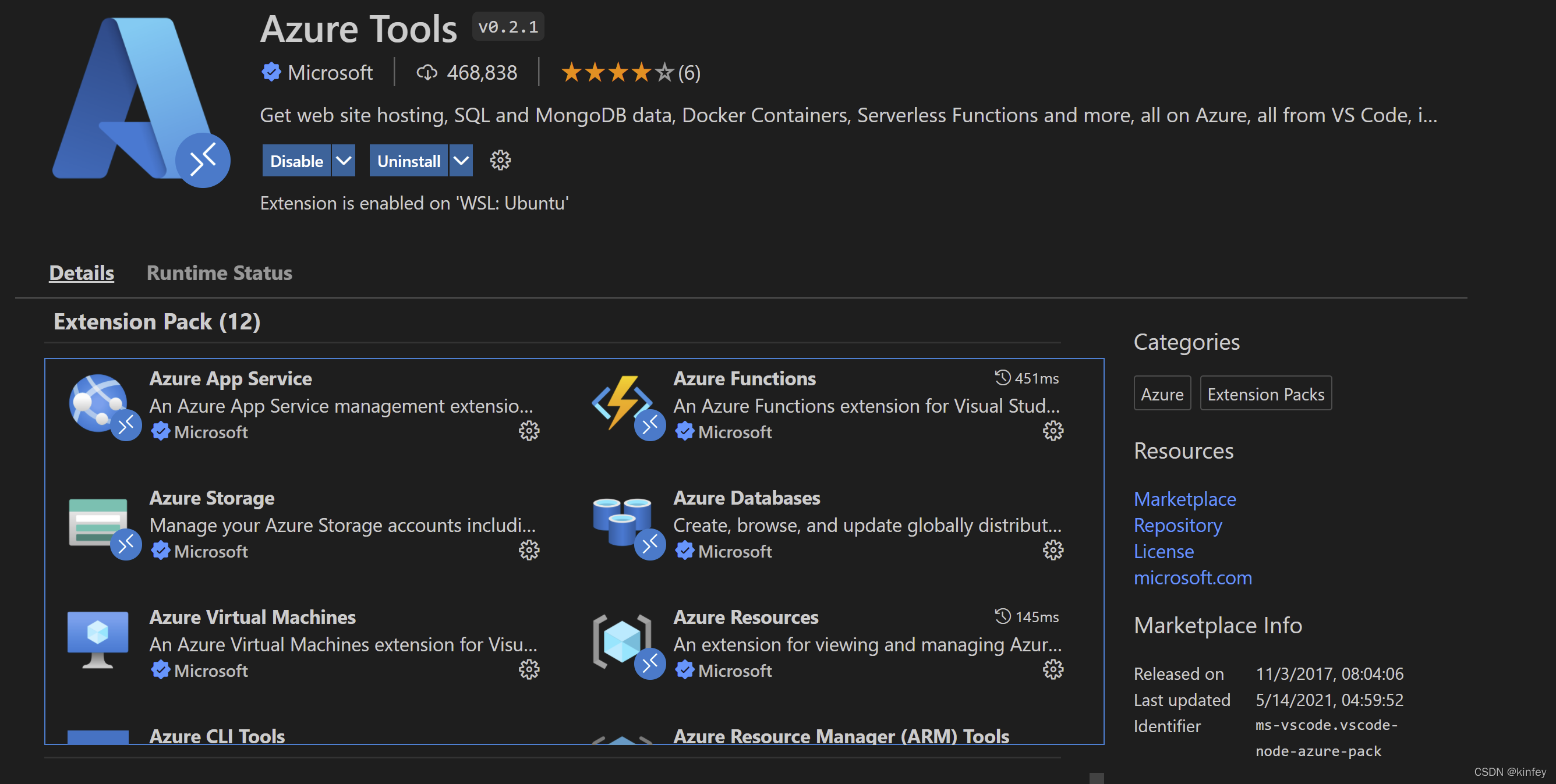Expand the Uninstall button dropdown arrow
Image resolution: width=1556 pixels, height=784 pixels.
point(461,161)
